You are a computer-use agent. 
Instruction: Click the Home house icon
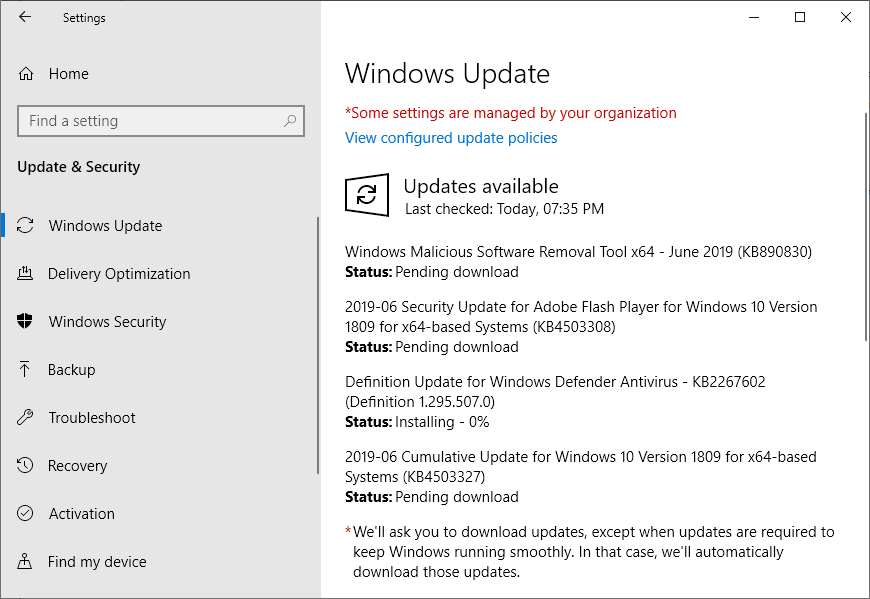click(x=26, y=74)
